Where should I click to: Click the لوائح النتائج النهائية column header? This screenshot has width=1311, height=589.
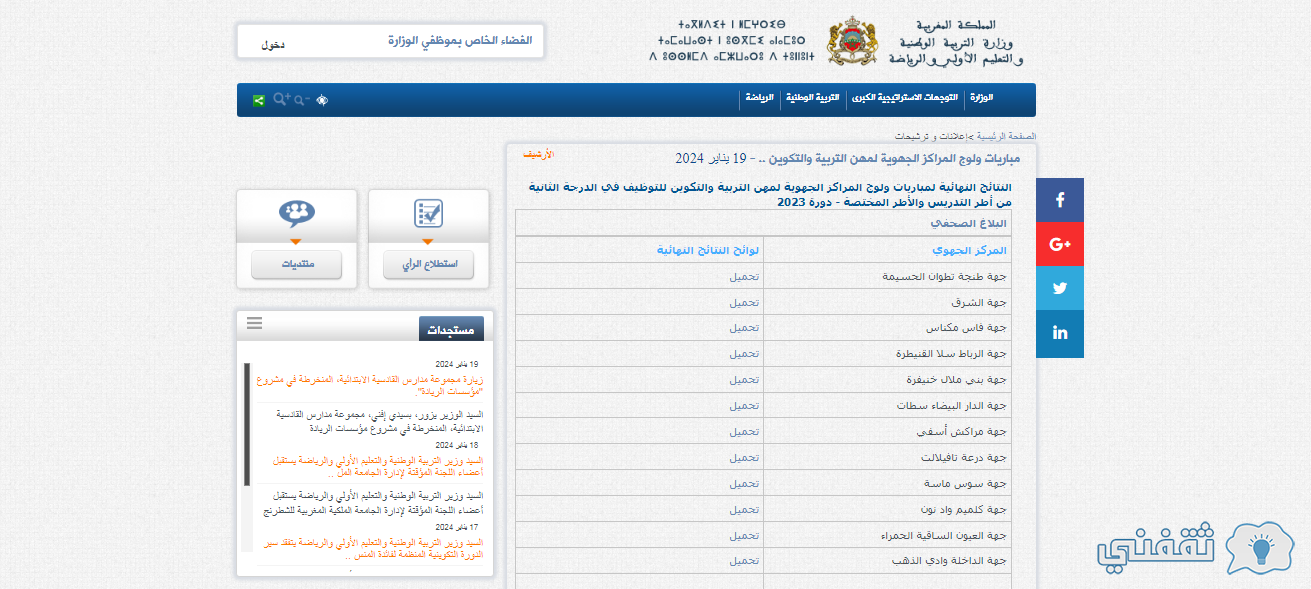[x=708, y=250]
